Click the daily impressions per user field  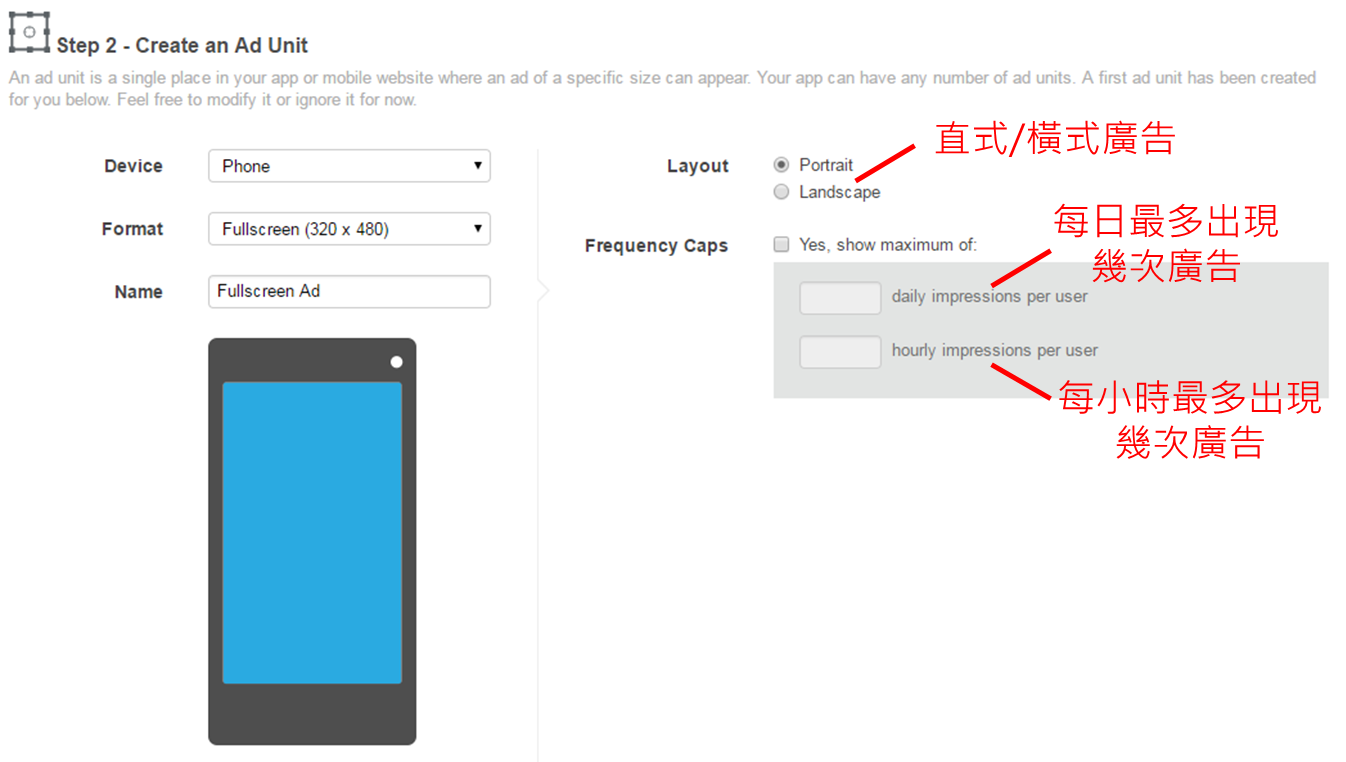tap(840, 297)
